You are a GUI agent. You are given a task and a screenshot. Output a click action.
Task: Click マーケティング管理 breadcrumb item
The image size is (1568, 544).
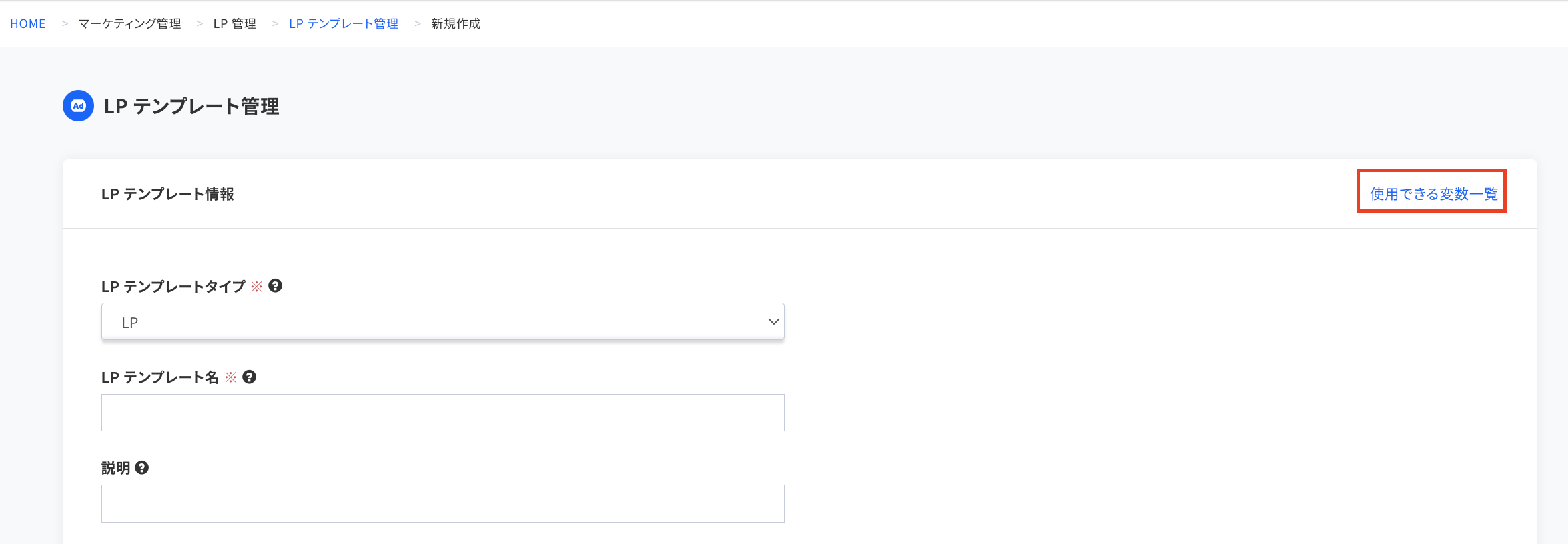click(130, 24)
